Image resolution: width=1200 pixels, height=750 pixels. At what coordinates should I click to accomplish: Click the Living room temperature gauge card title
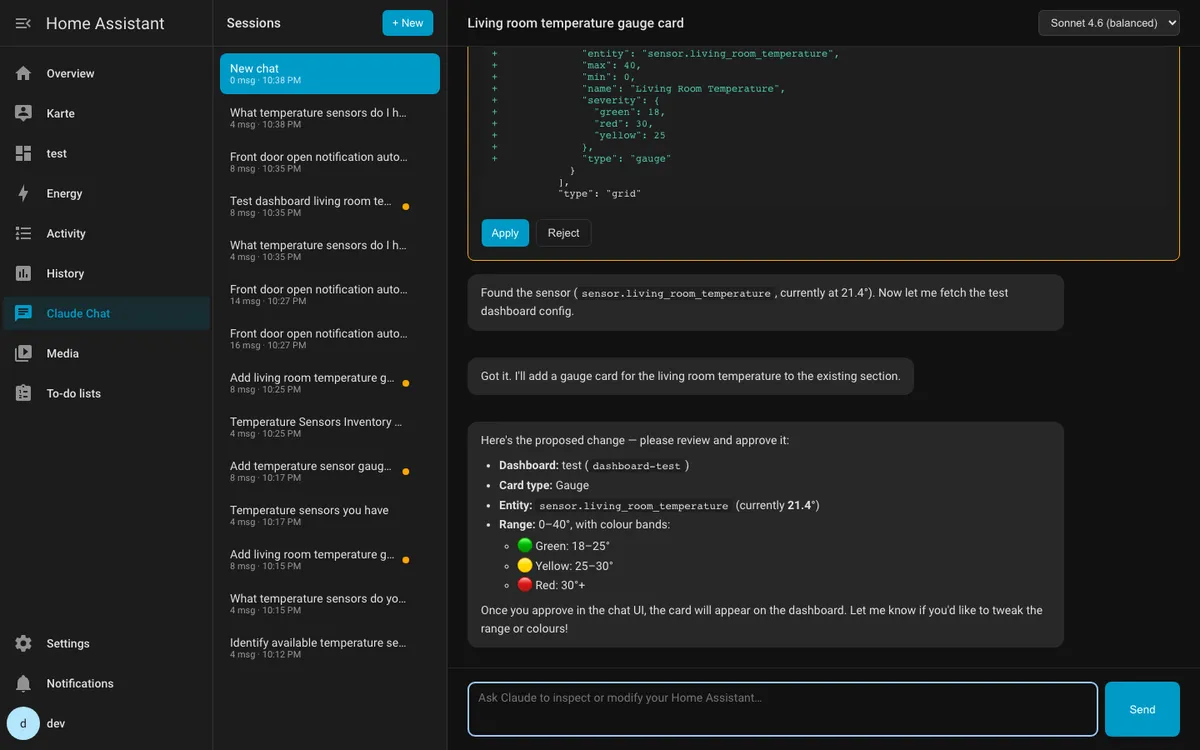pos(576,23)
